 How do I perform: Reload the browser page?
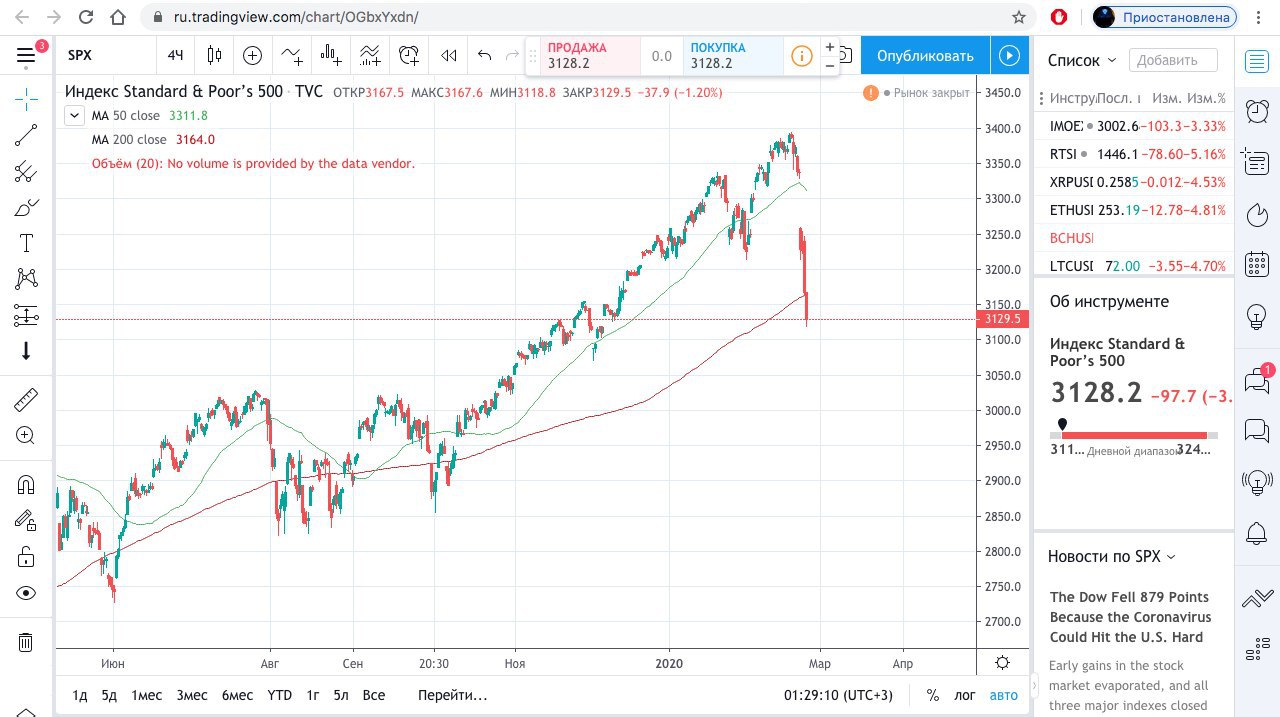86,17
